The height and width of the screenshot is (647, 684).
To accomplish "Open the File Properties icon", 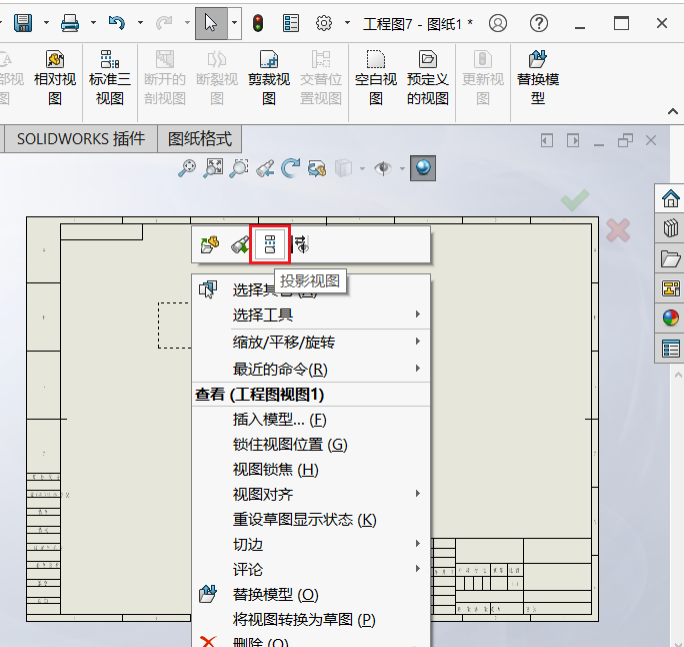I will click(291, 23).
